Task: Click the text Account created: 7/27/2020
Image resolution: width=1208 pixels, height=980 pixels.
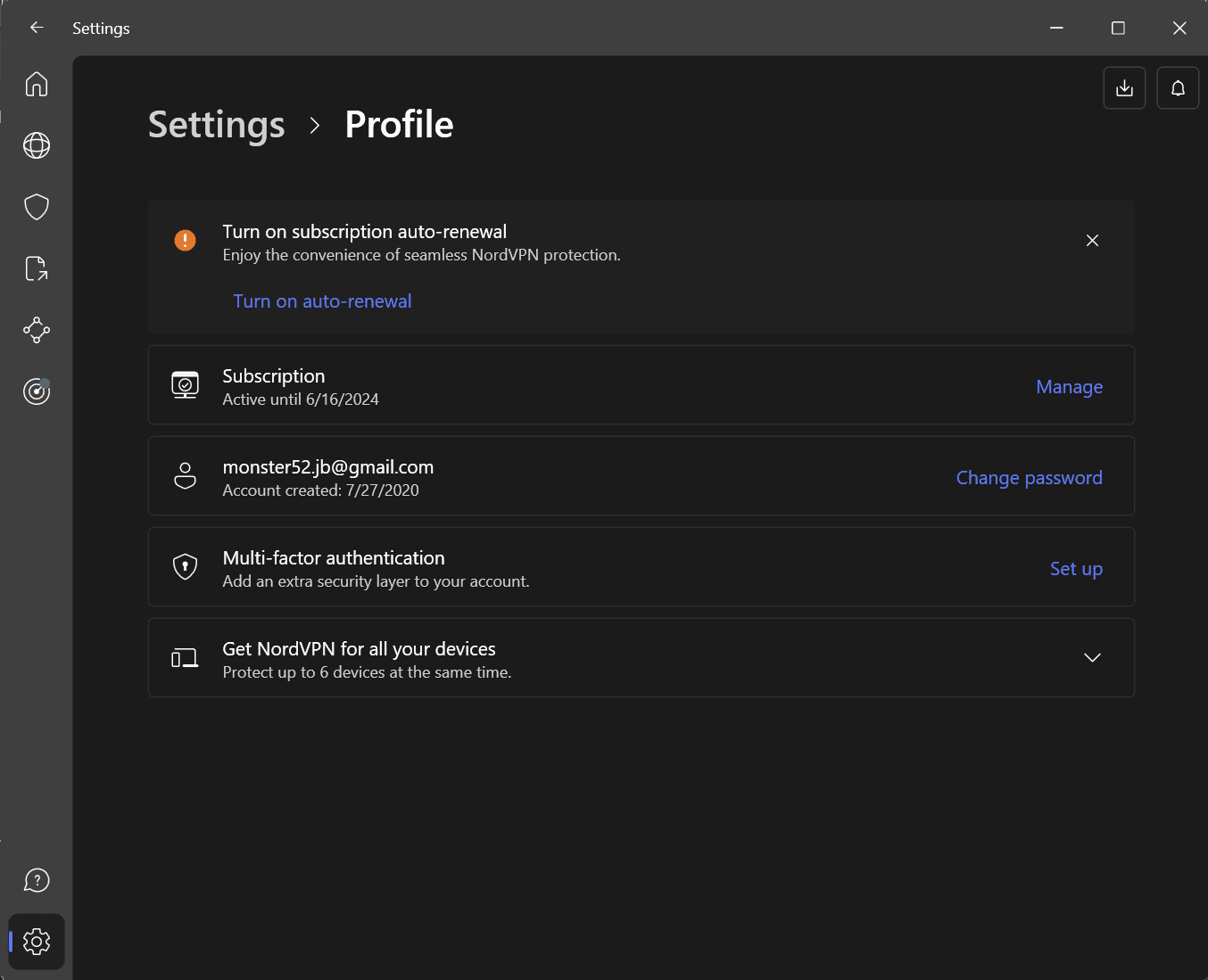Action: [x=320, y=490]
